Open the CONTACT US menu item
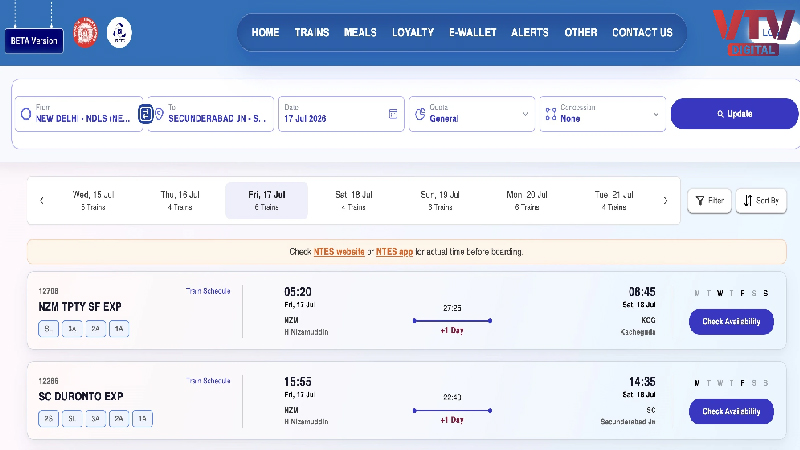 (x=642, y=33)
